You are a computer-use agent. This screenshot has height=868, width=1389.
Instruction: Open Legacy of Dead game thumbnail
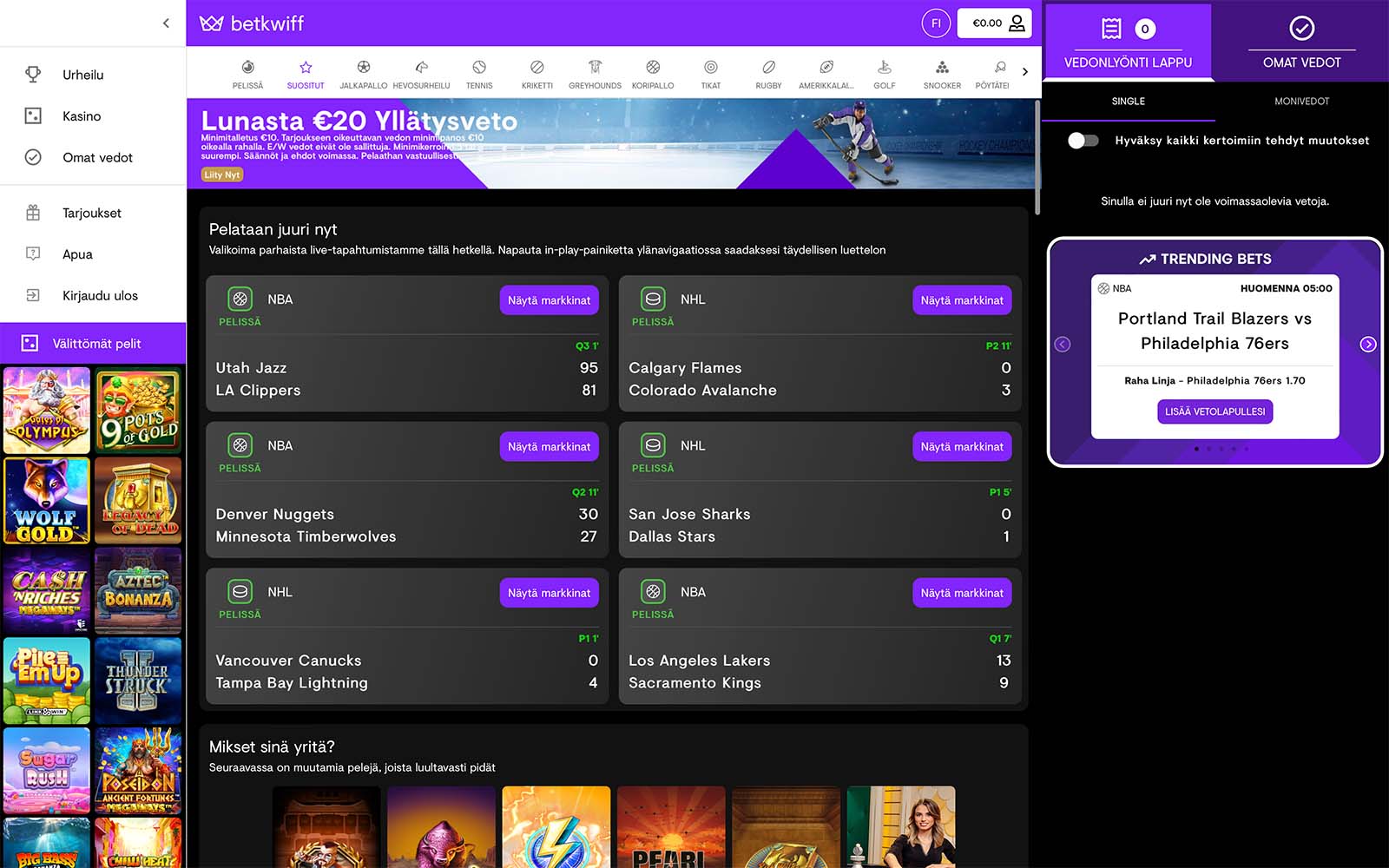[138, 501]
